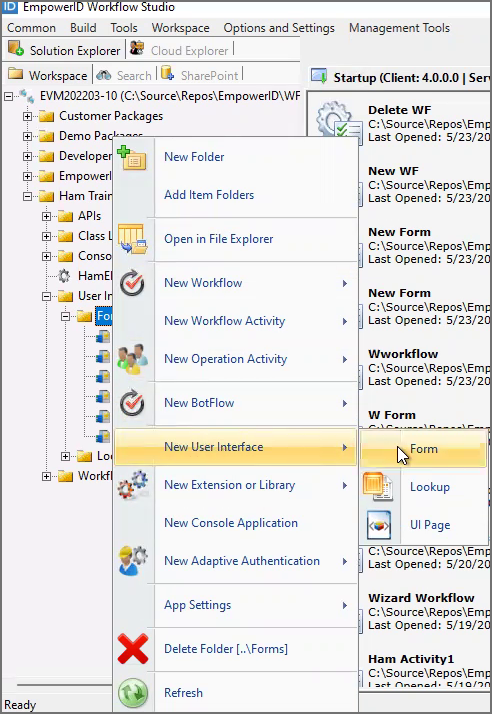Viewport: 492px width, 714px height.
Task: Click the Lookup submenu icon
Action: [x=378, y=487]
